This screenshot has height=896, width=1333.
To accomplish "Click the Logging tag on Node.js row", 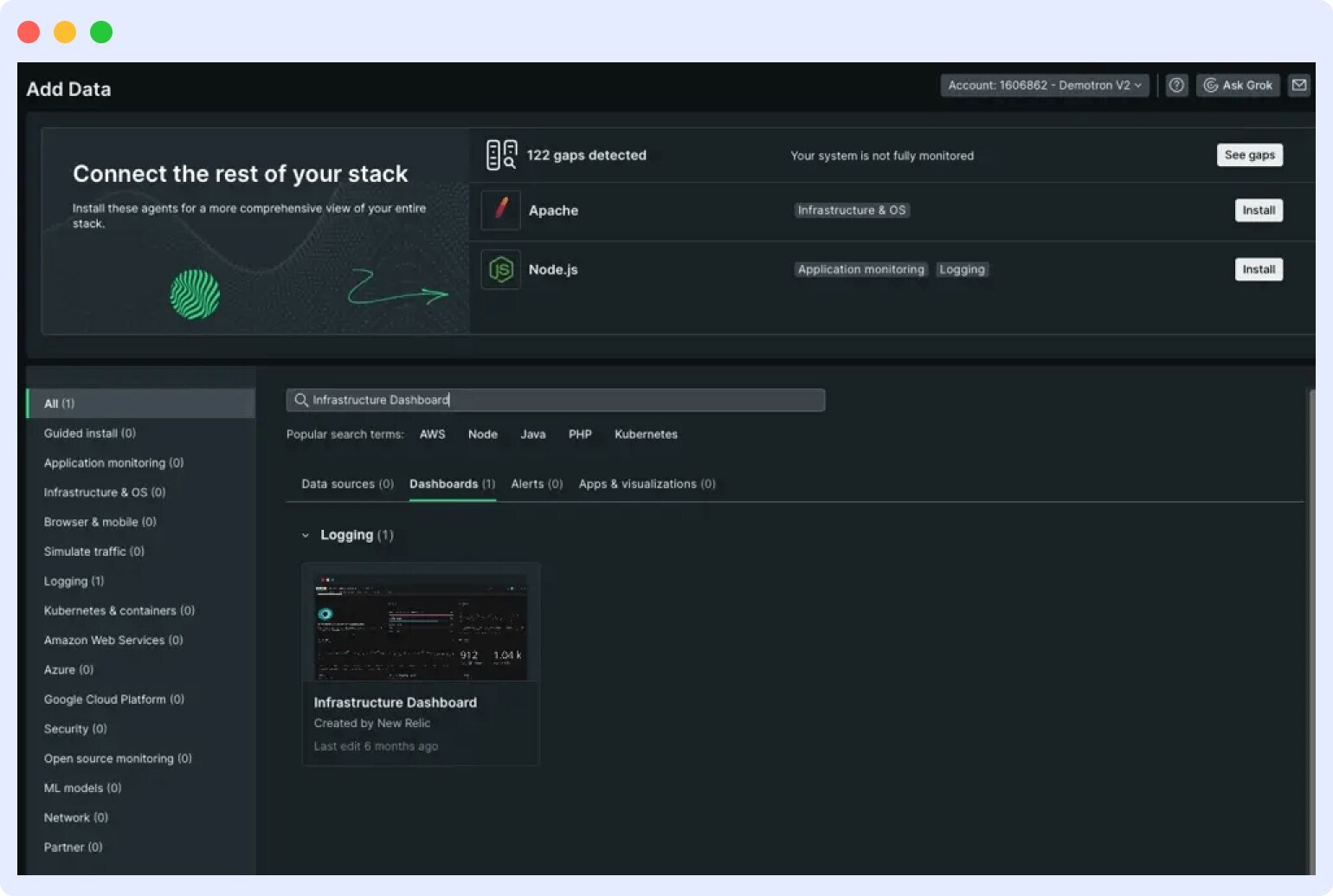I will coord(962,269).
